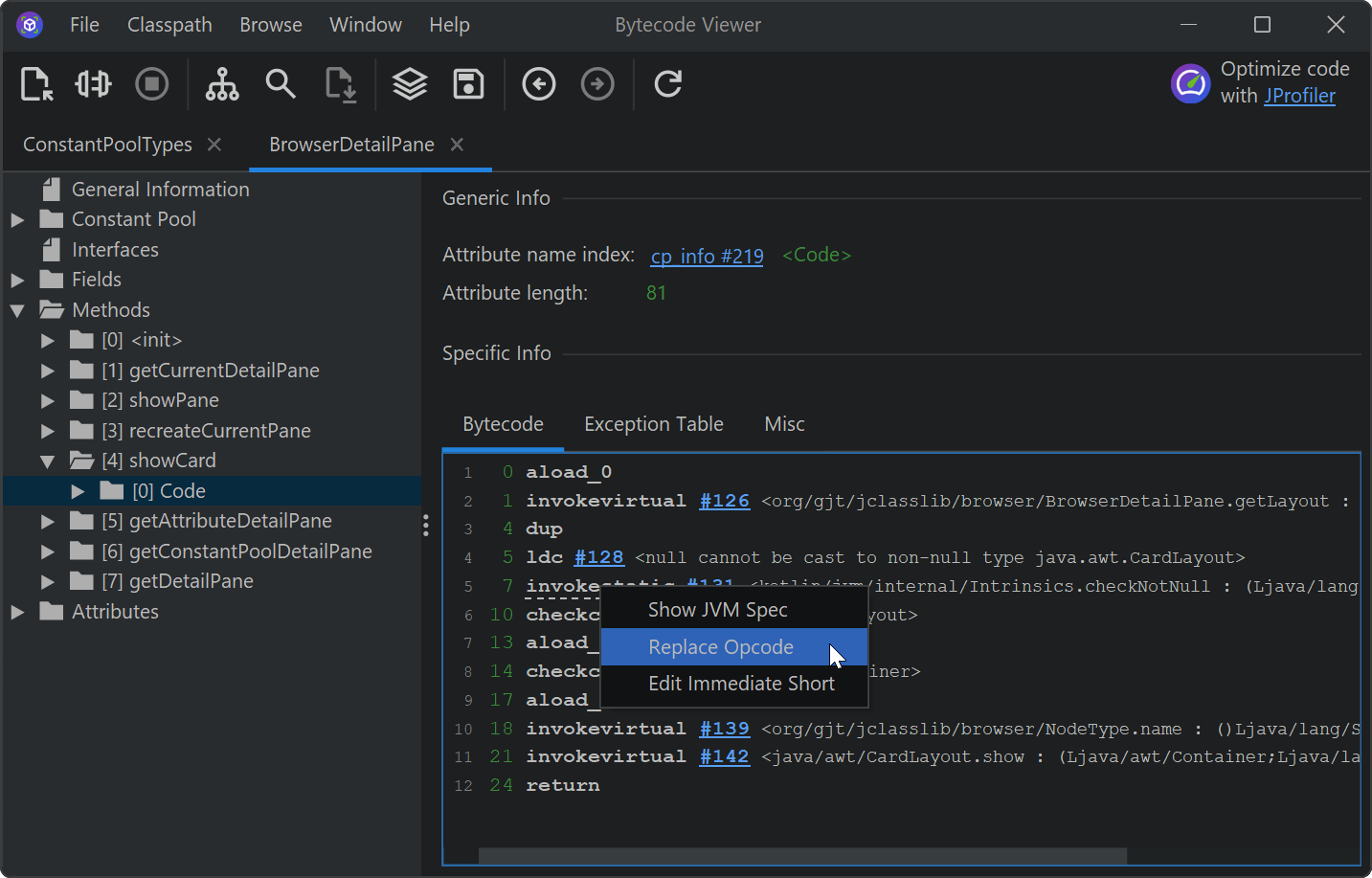Select Replace Opcode from context menu
Image resolution: width=1372 pixels, height=878 pixels.
[x=721, y=647]
